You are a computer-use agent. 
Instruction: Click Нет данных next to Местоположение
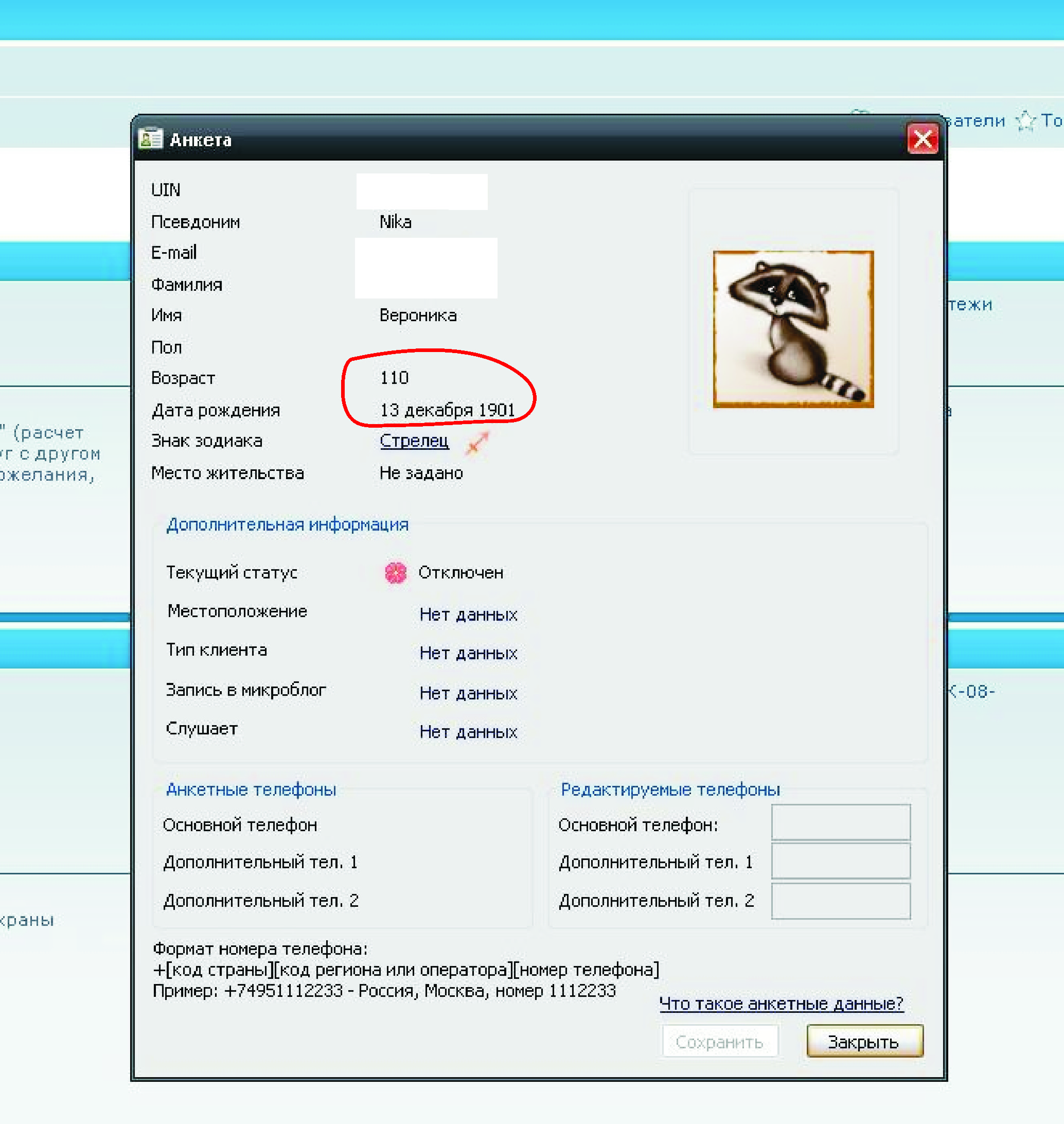[469, 614]
